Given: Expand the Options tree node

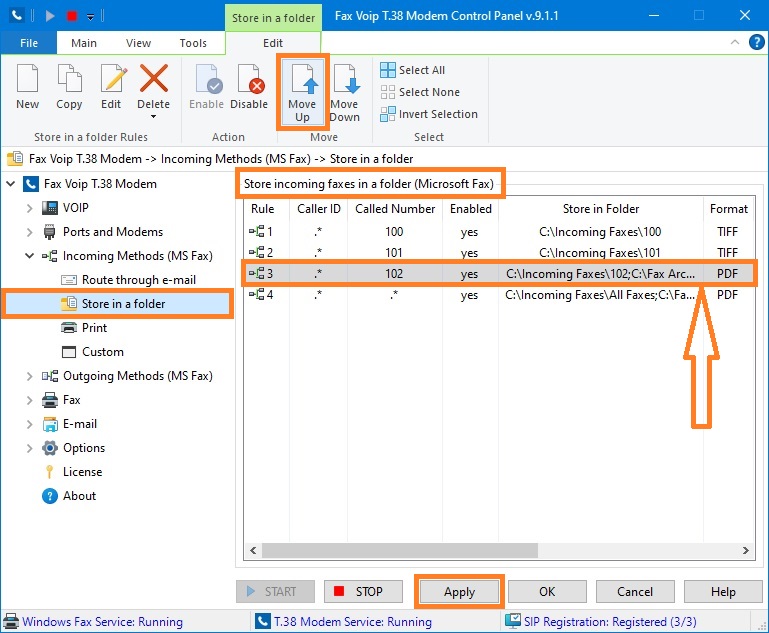Looking at the screenshot, I should pyautogui.click(x=29, y=448).
